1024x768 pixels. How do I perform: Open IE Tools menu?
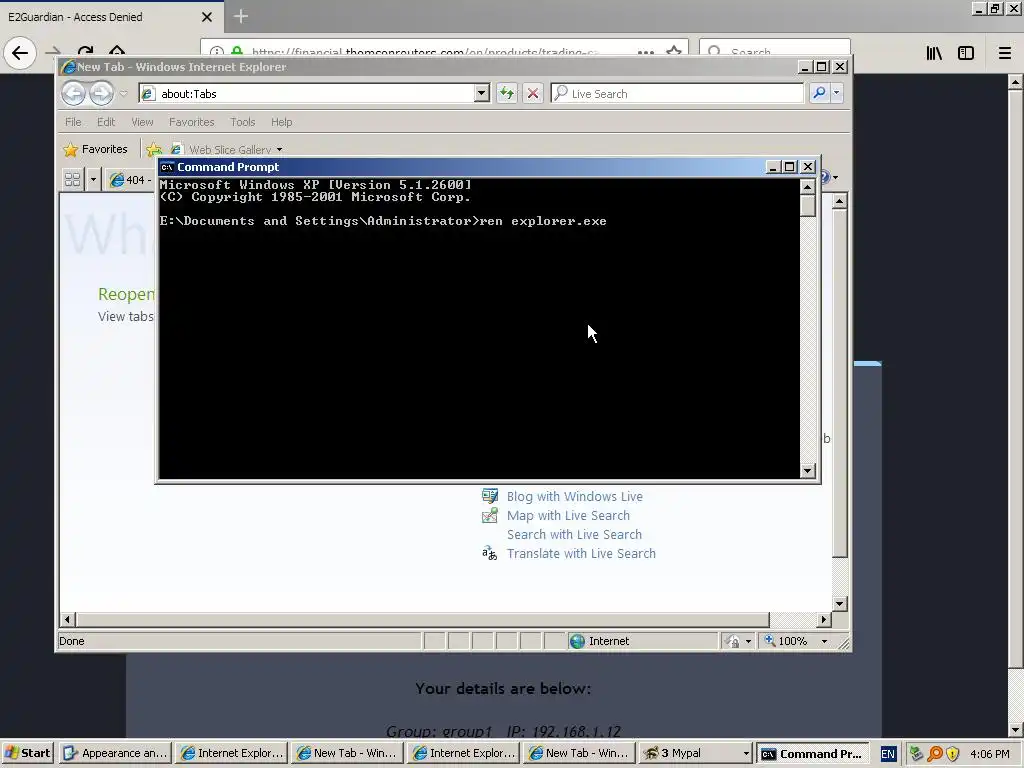point(242,122)
